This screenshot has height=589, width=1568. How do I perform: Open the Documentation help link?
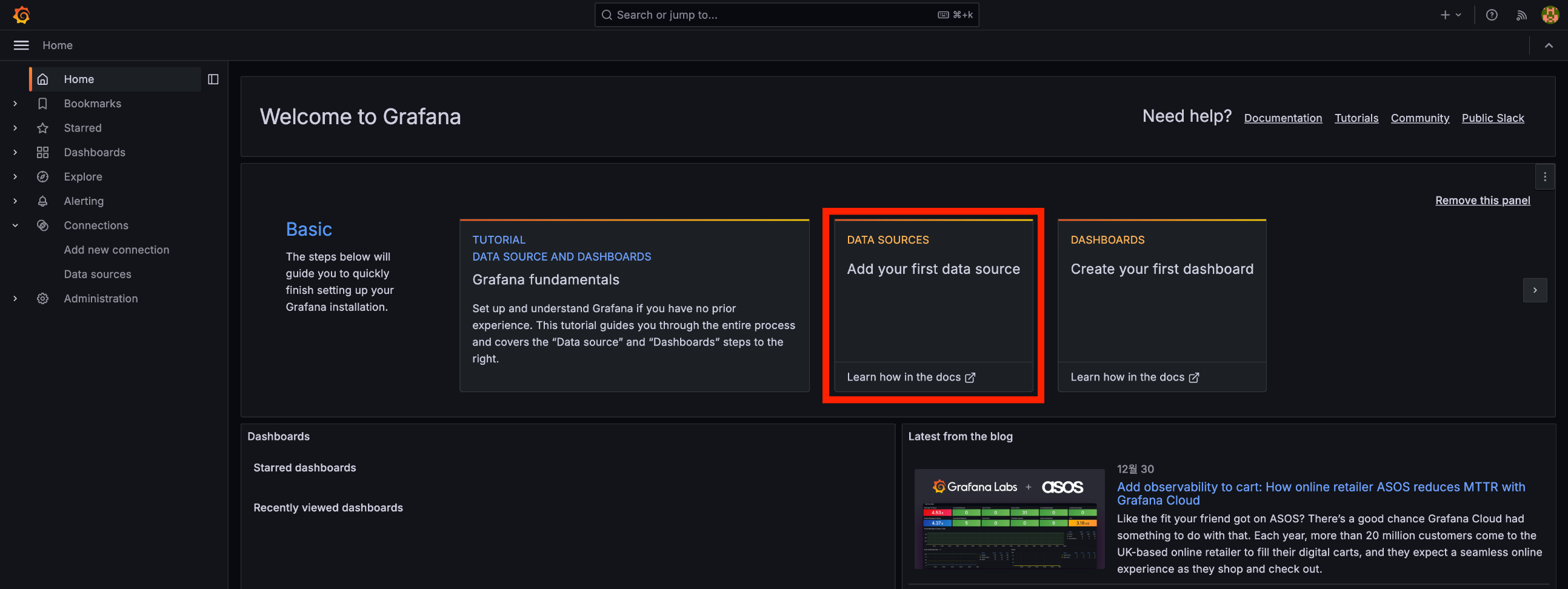point(1283,118)
